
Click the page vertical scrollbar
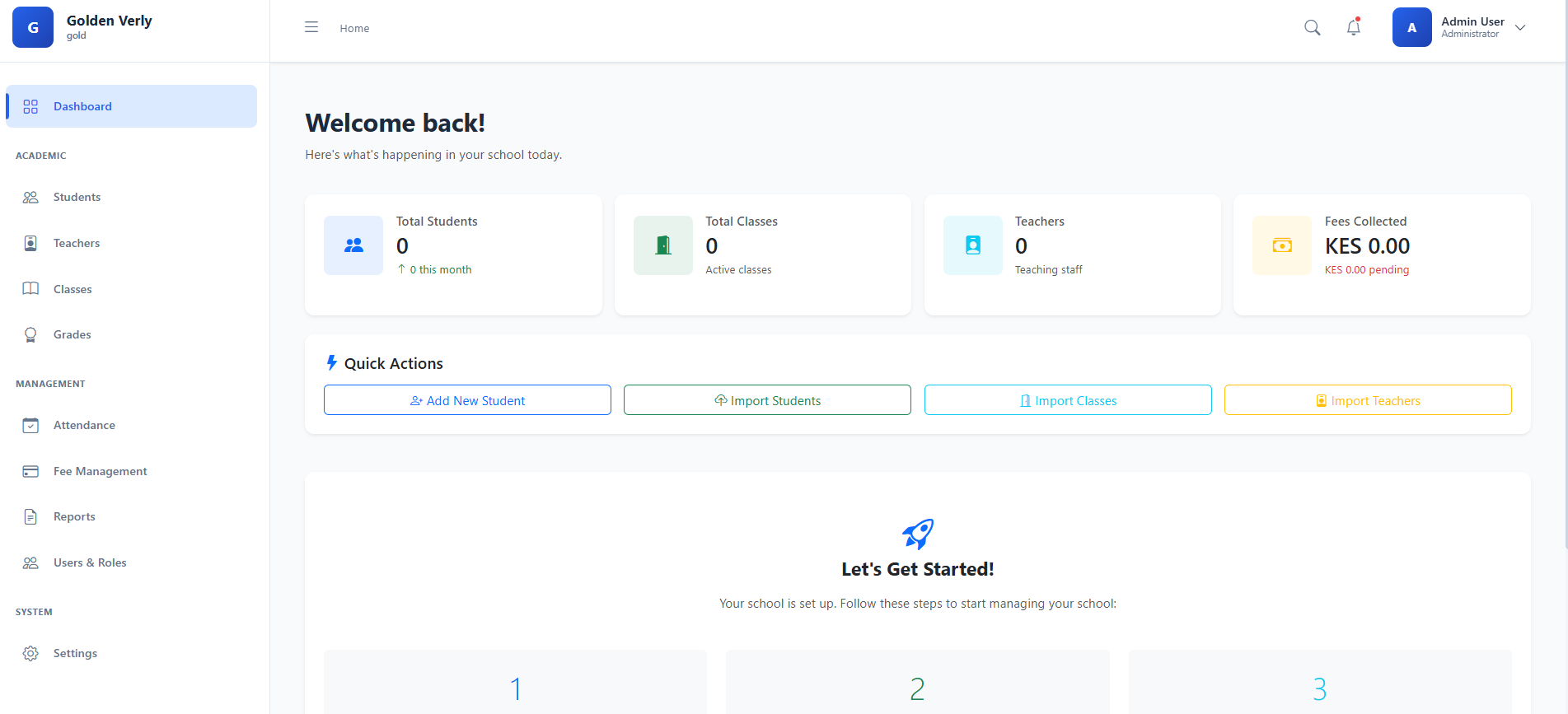click(x=1565, y=273)
